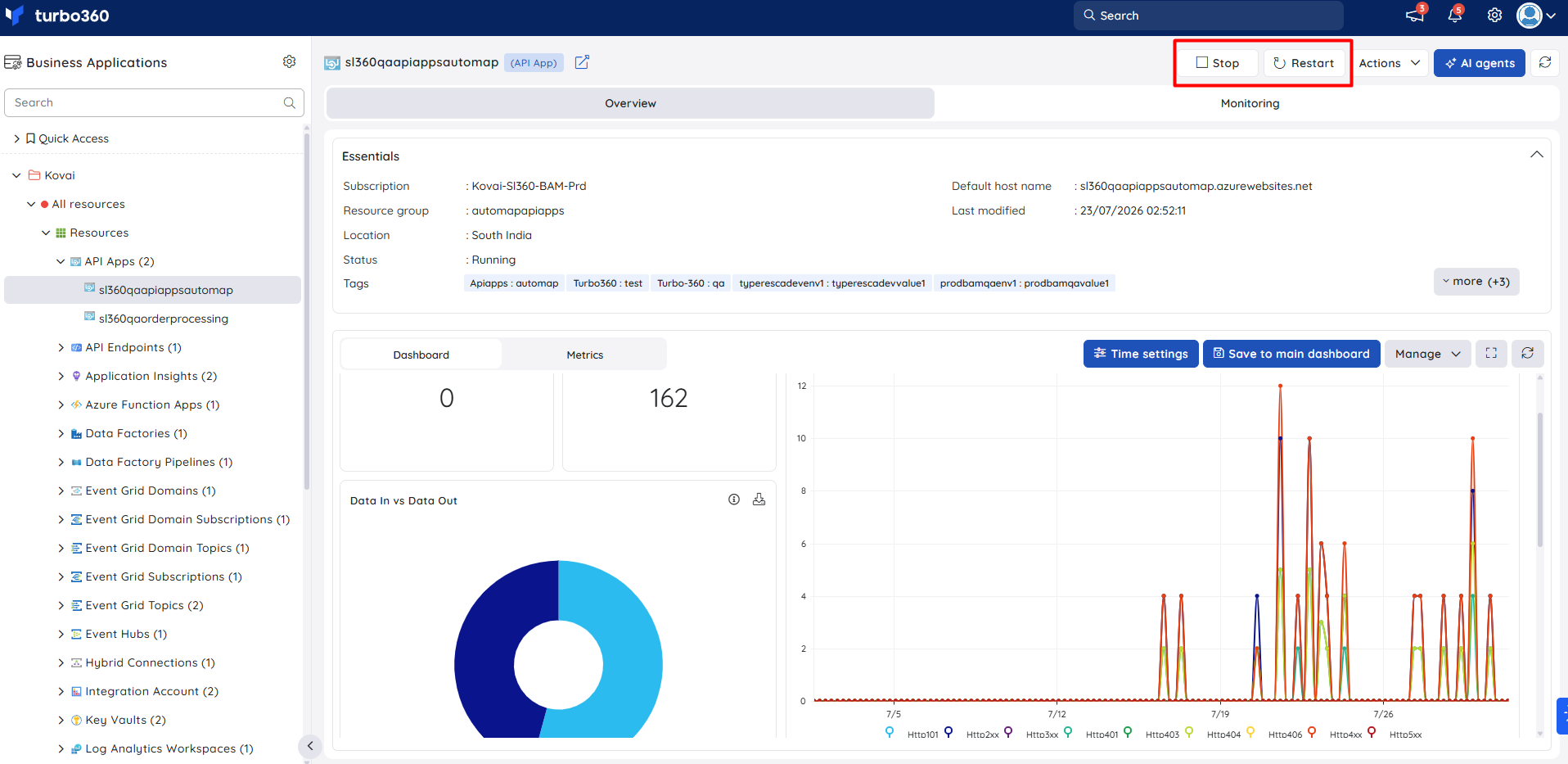Click the Key Vaults icon
1568x764 pixels.
point(76,720)
